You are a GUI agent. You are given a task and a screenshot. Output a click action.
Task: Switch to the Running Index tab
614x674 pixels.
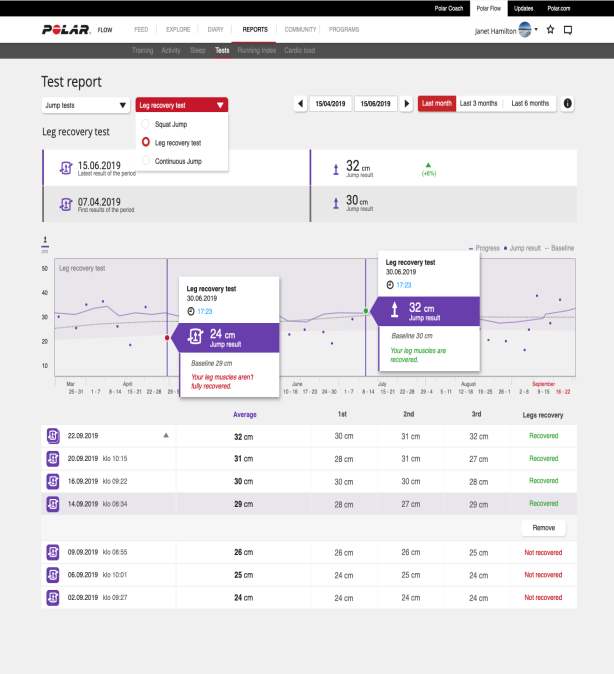256,49
